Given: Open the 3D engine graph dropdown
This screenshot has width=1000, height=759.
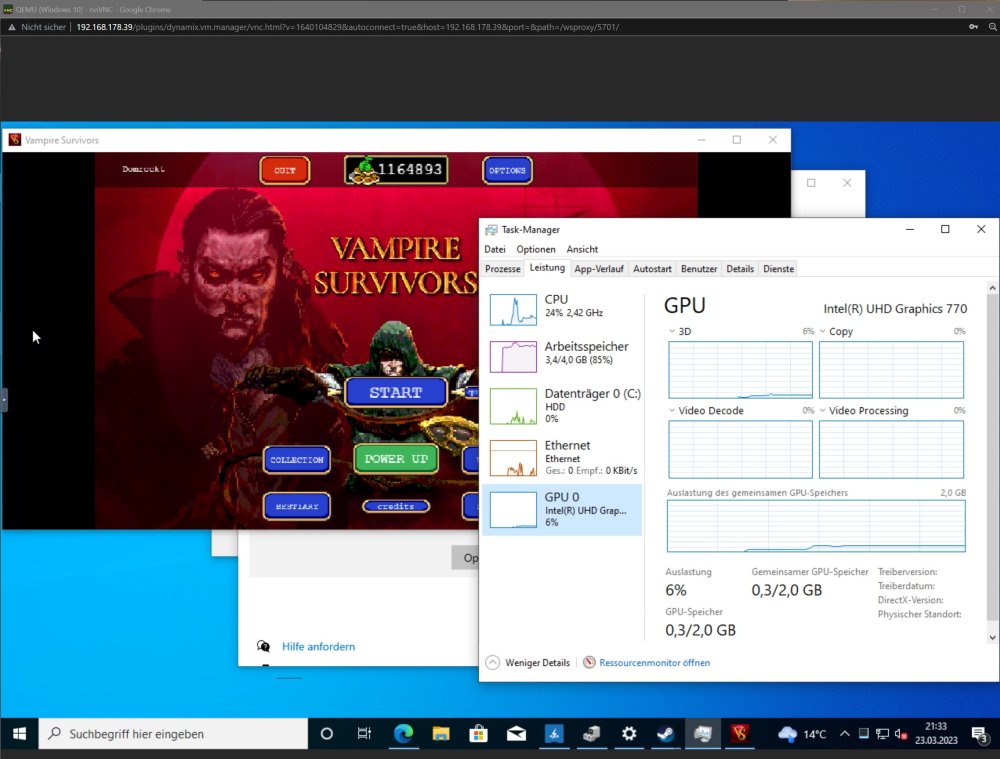Looking at the screenshot, I should point(672,331).
